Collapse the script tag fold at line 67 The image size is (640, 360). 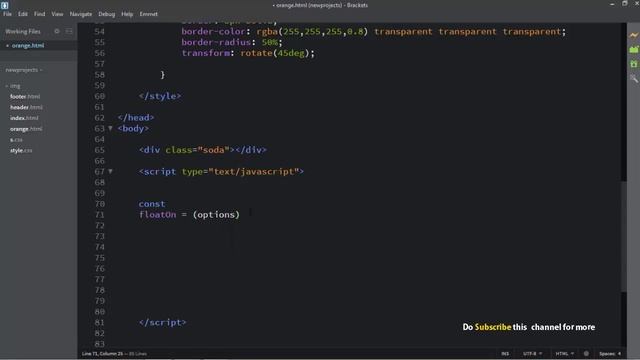coord(110,171)
